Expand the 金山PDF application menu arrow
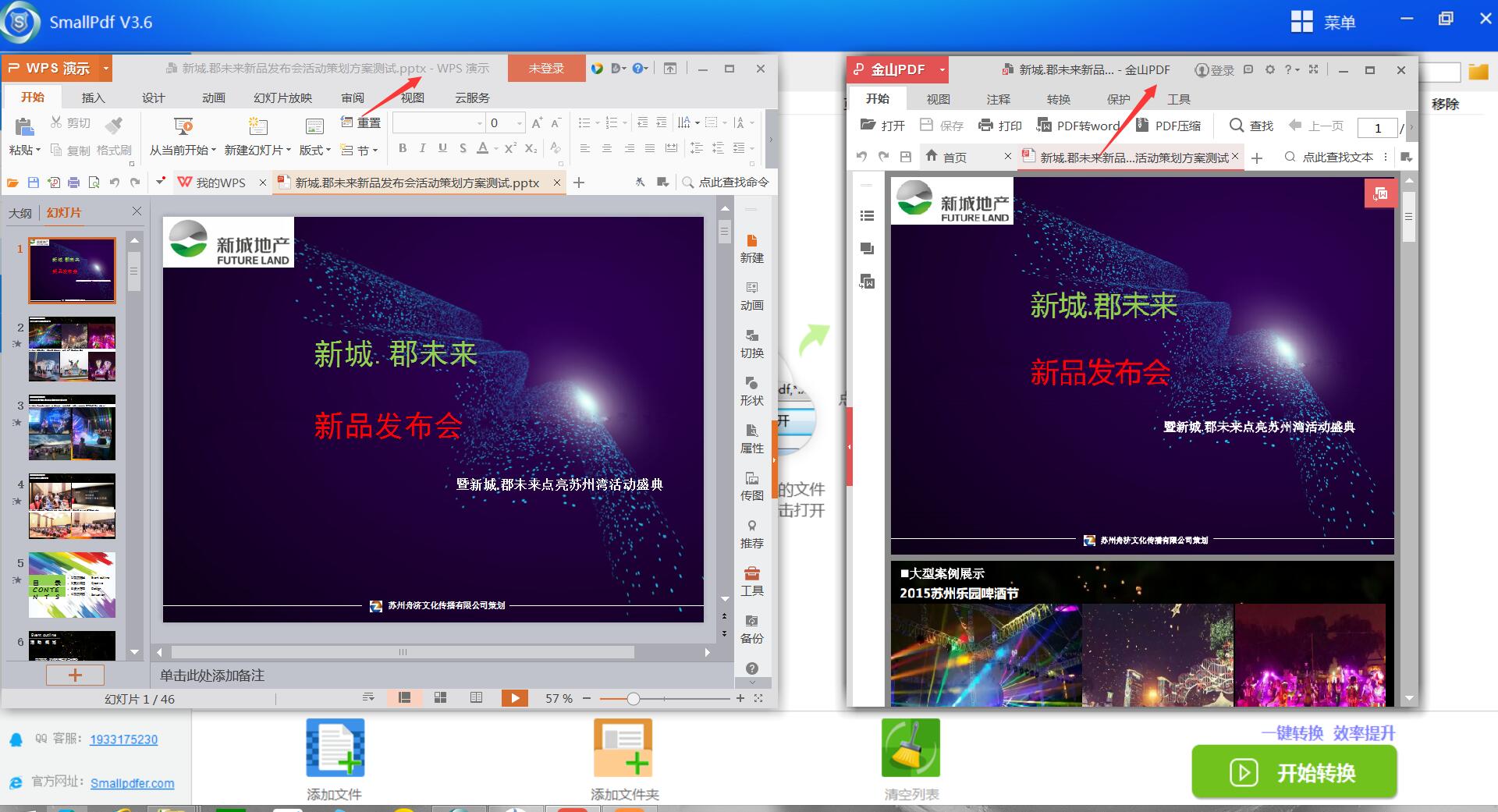 point(942,69)
